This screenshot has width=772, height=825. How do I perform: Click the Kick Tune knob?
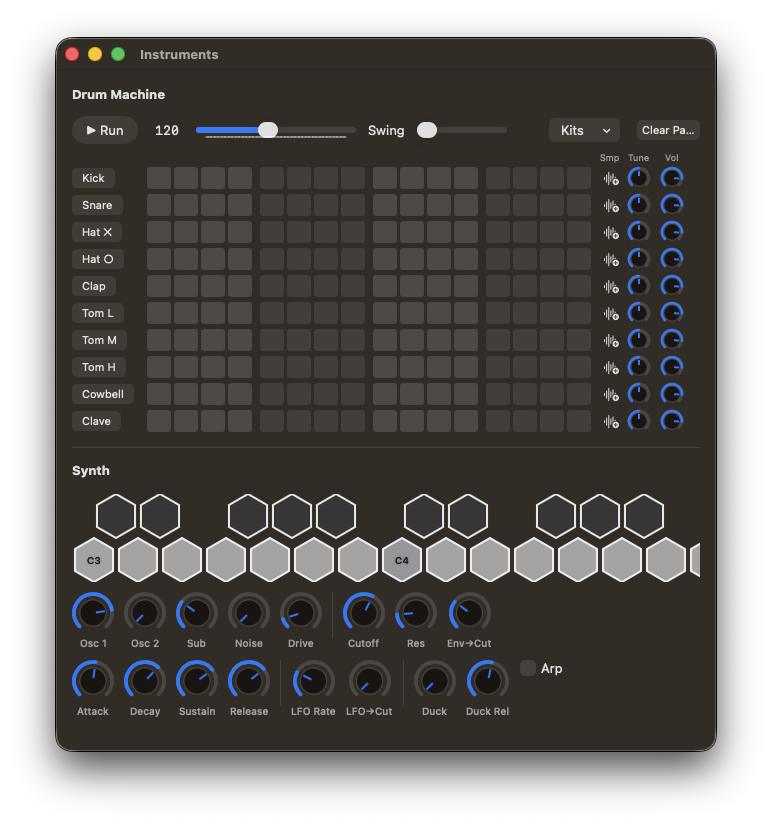coord(638,178)
